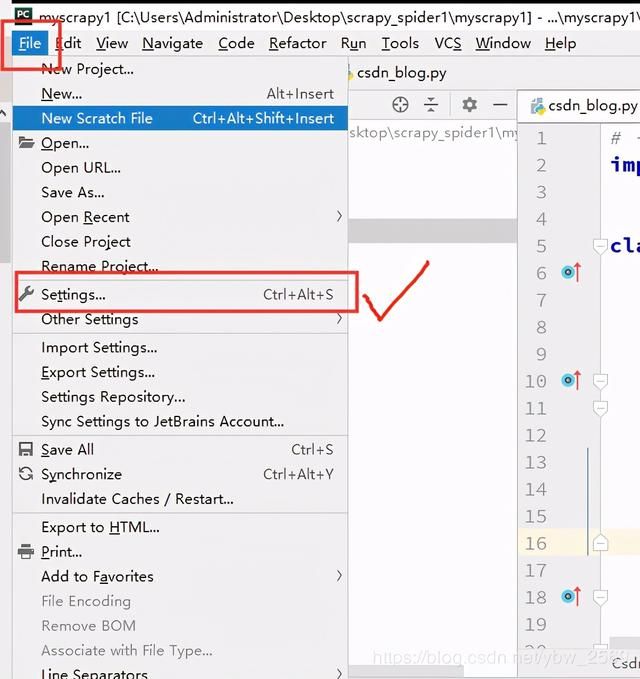Click Export Settings... entry

coord(180,372)
